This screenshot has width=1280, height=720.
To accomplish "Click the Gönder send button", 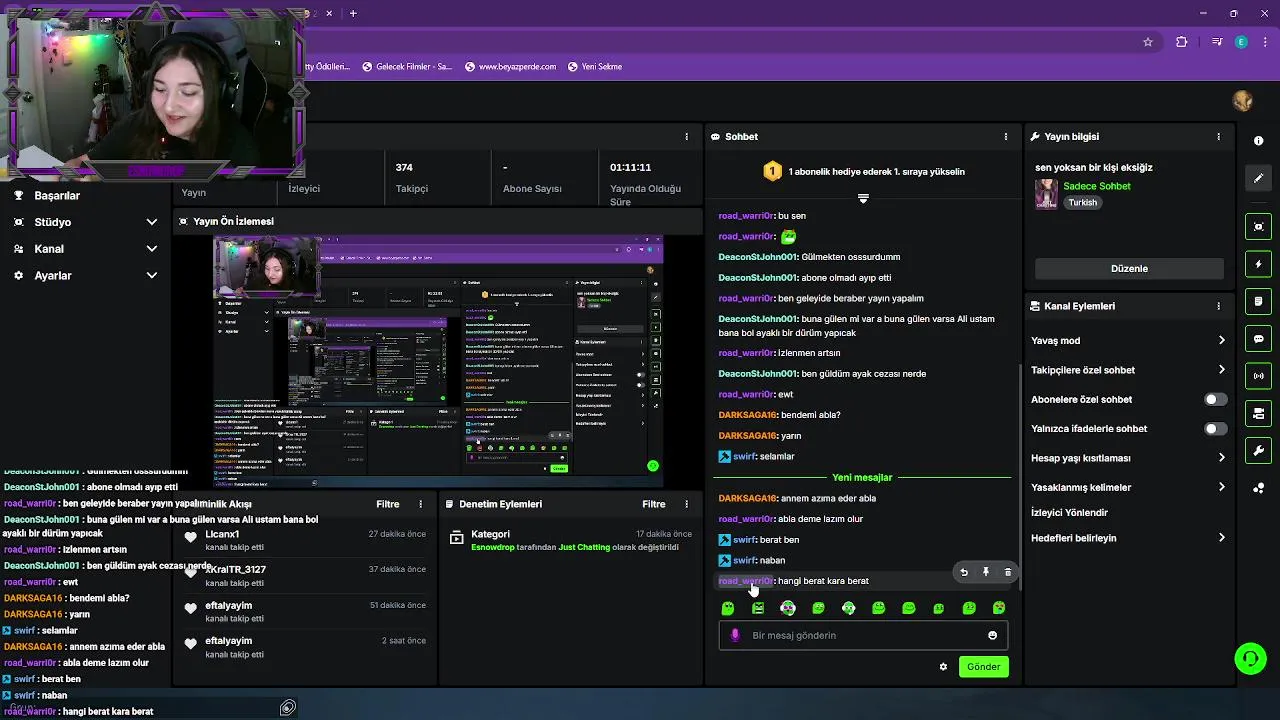I will [984, 667].
